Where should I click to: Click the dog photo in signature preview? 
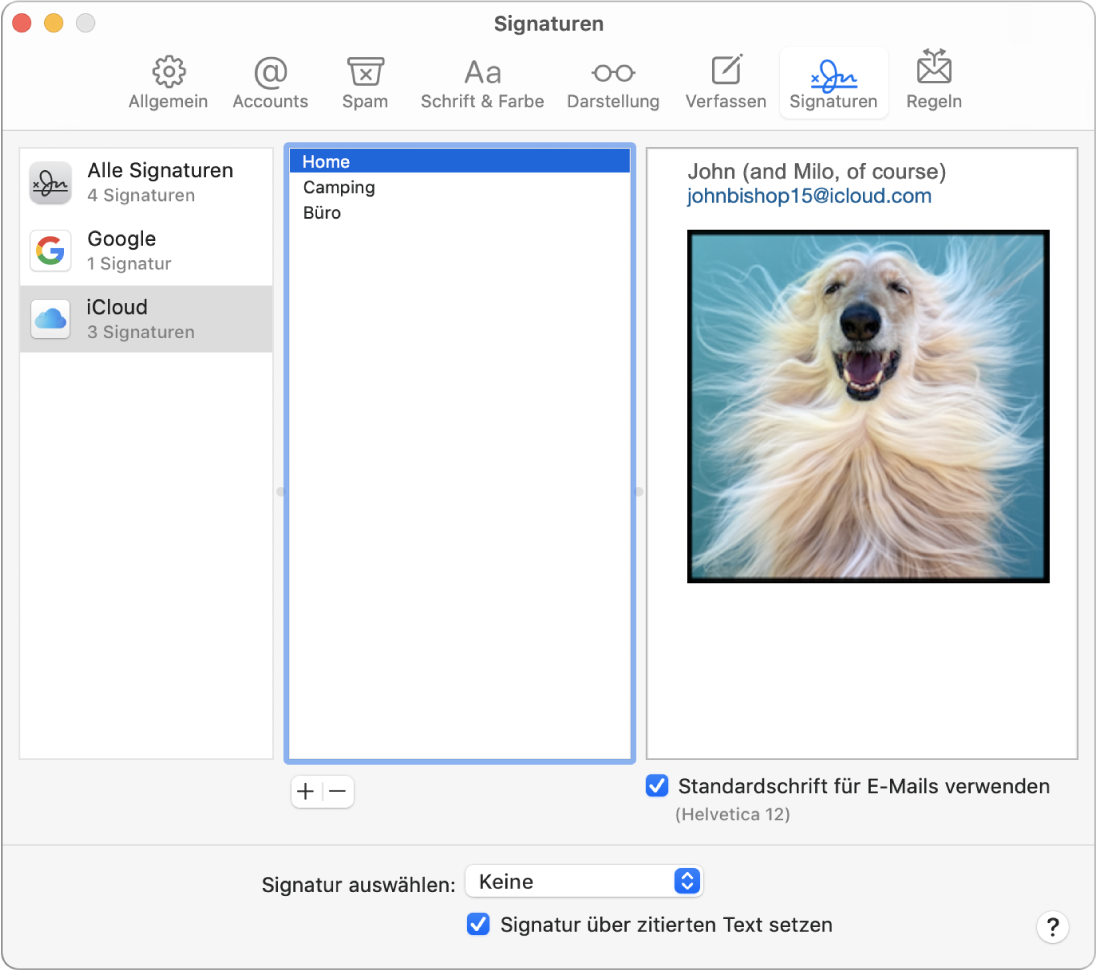point(868,406)
